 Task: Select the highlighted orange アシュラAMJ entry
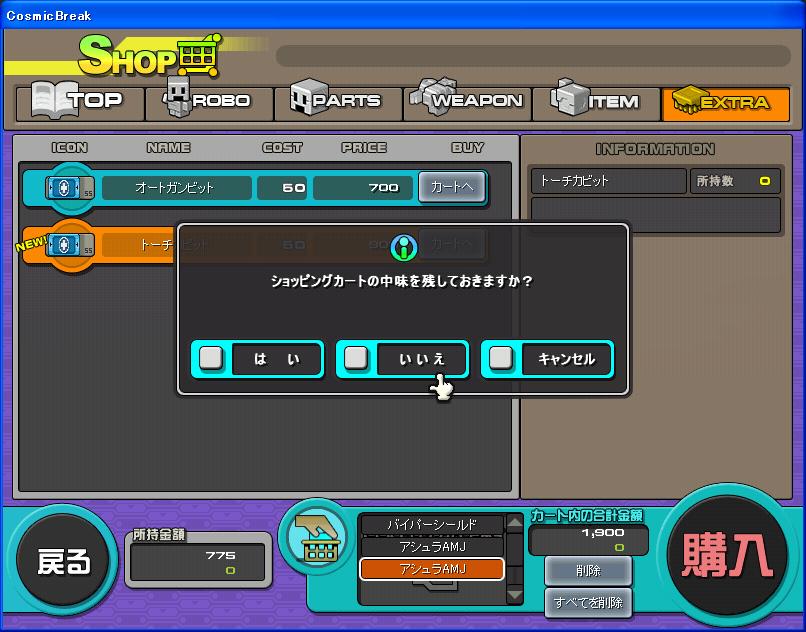point(432,569)
